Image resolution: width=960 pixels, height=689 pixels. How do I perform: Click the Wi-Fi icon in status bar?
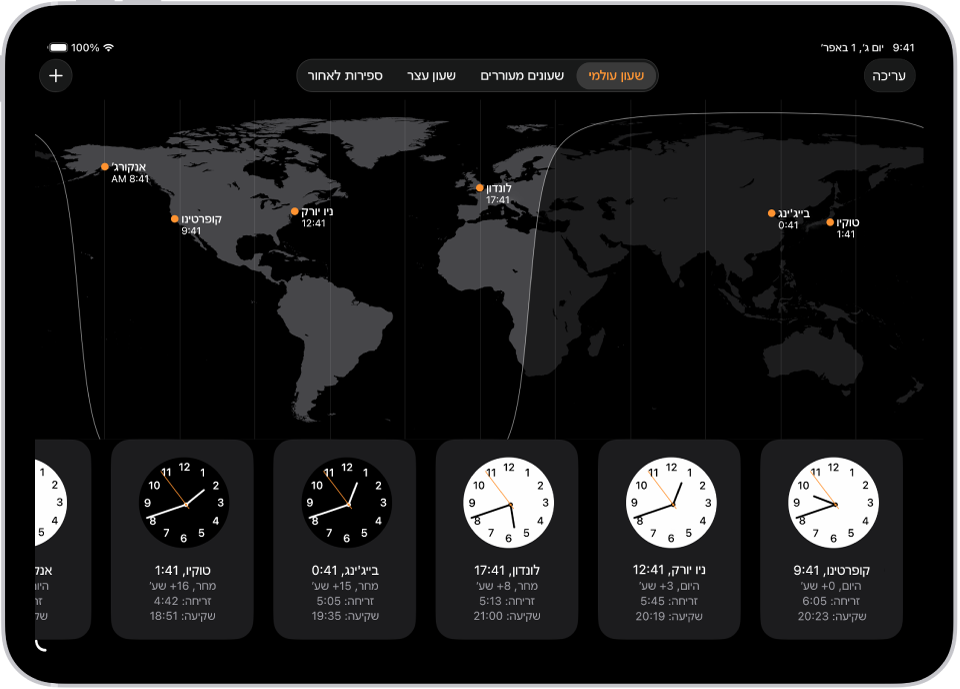pyautogui.click(x=108, y=48)
